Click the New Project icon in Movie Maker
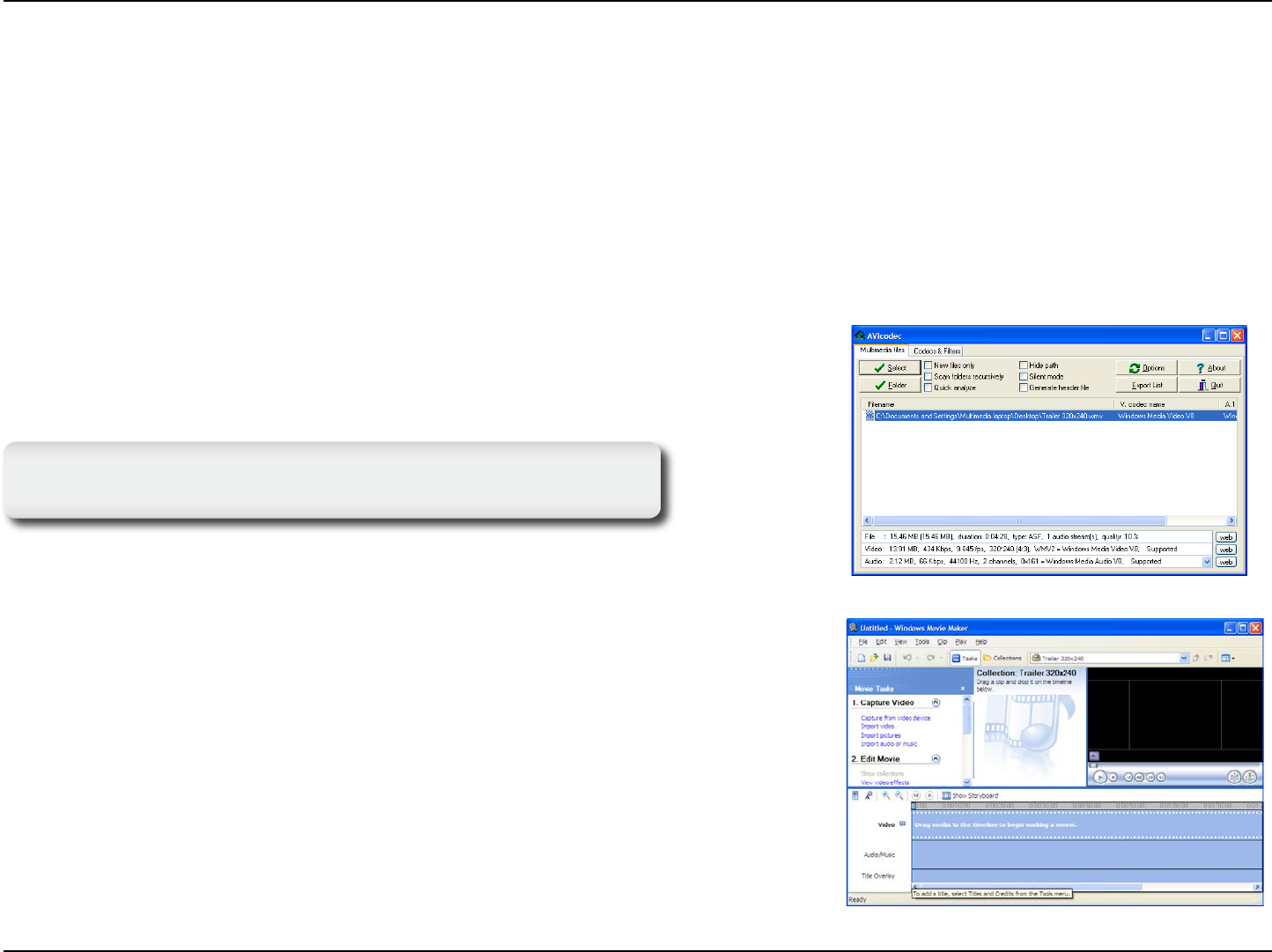This screenshot has width=1272, height=952. click(862, 658)
